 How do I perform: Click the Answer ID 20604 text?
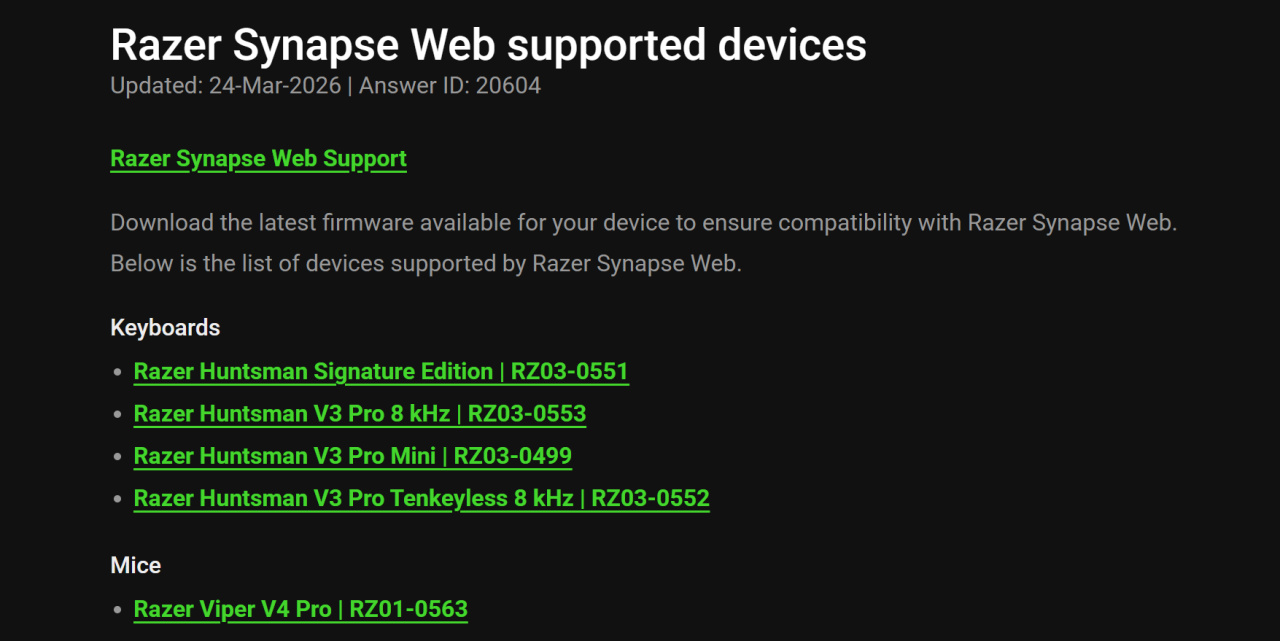pos(450,86)
